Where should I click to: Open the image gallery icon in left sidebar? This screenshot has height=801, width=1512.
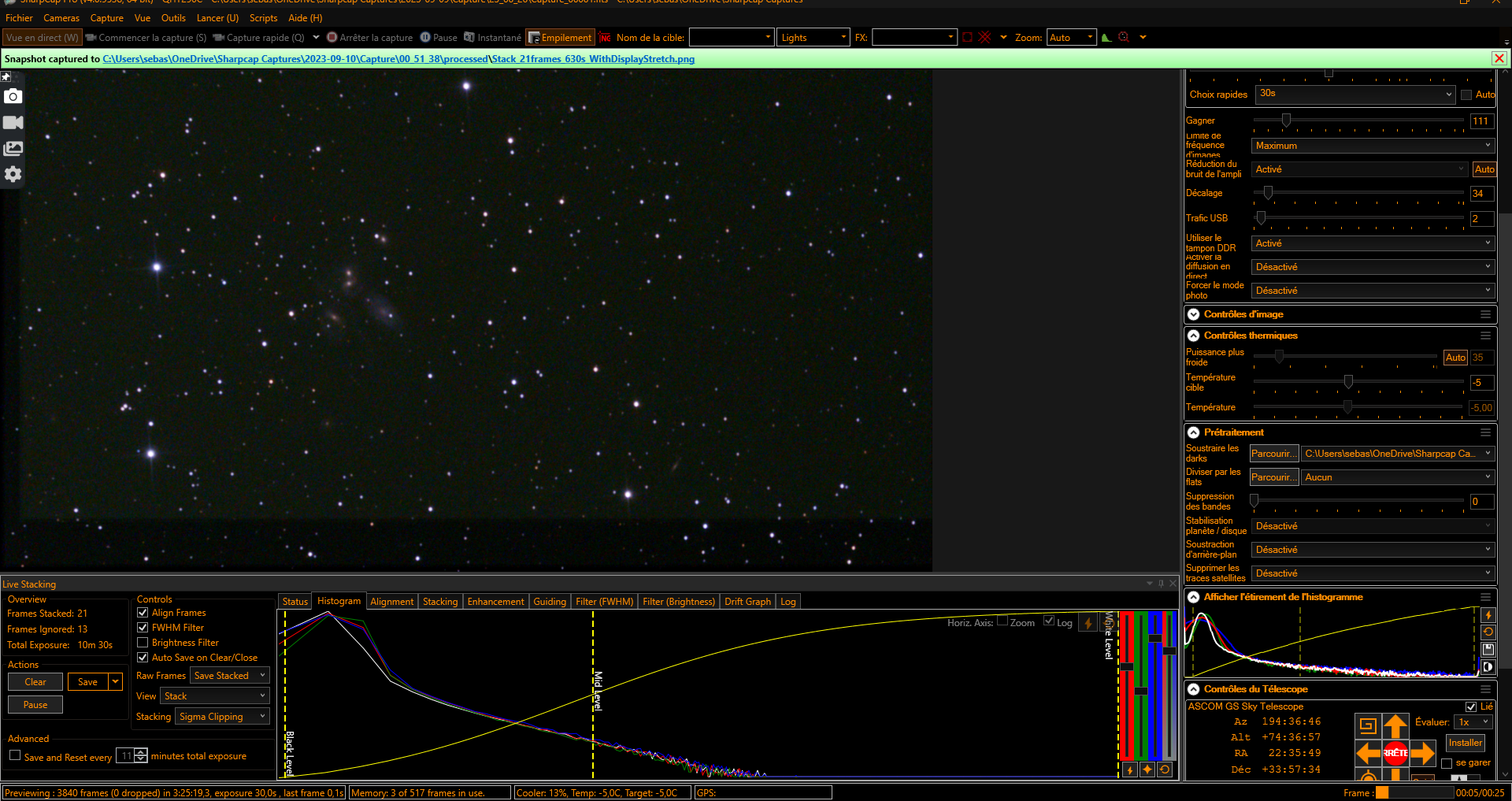pos(13,148)
